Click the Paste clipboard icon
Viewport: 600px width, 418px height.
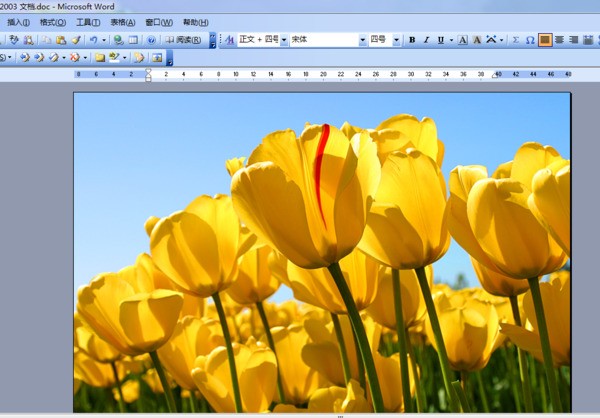tap(61, 40)
